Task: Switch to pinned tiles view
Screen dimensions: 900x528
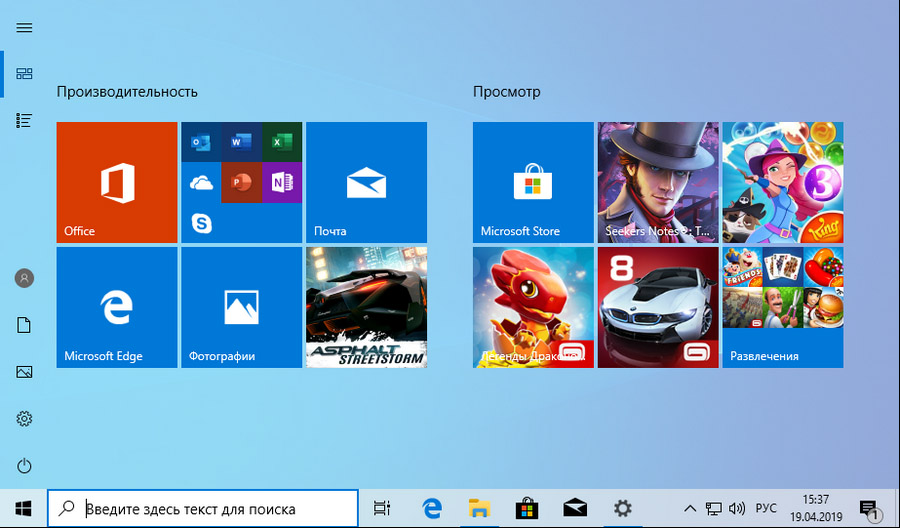Action: point(24,73)
